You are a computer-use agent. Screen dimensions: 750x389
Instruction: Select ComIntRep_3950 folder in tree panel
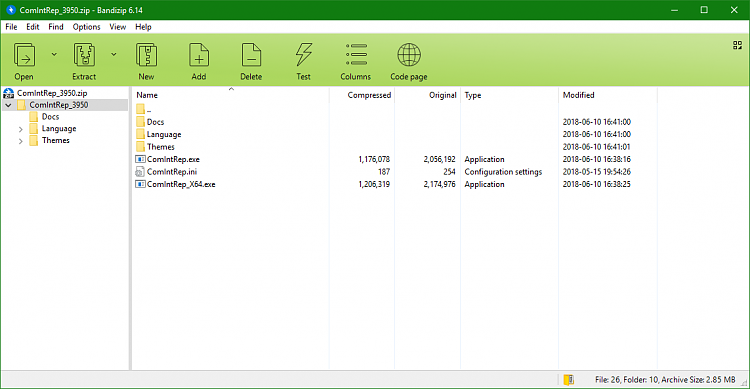59,105
